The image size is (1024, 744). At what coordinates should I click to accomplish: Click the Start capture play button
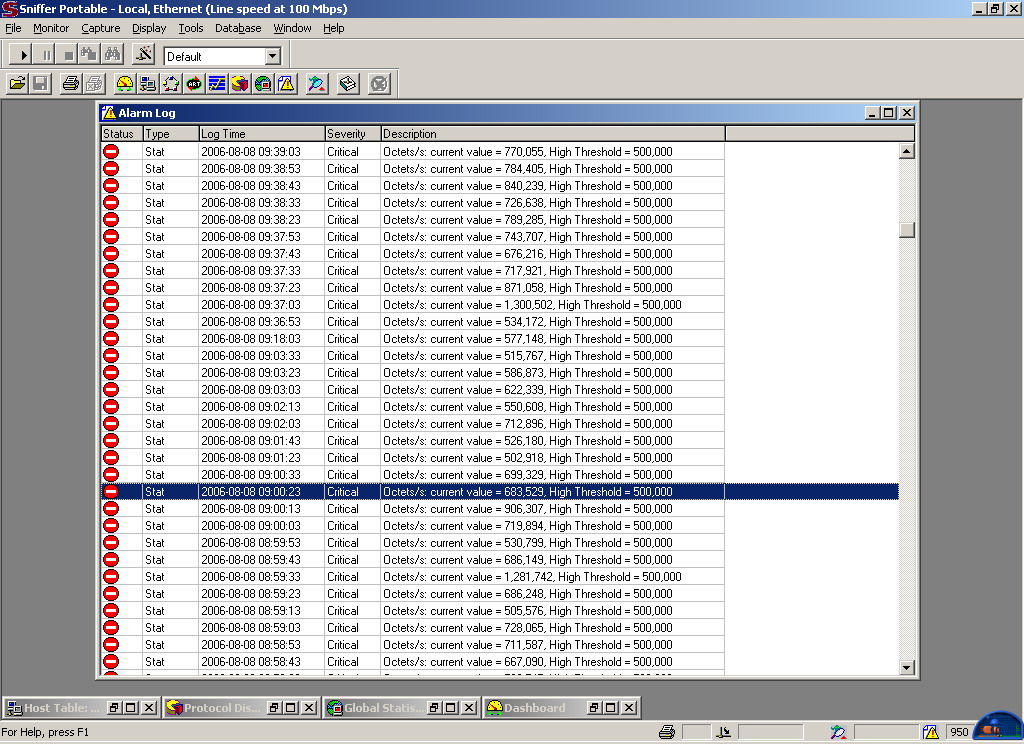point(23,55)
